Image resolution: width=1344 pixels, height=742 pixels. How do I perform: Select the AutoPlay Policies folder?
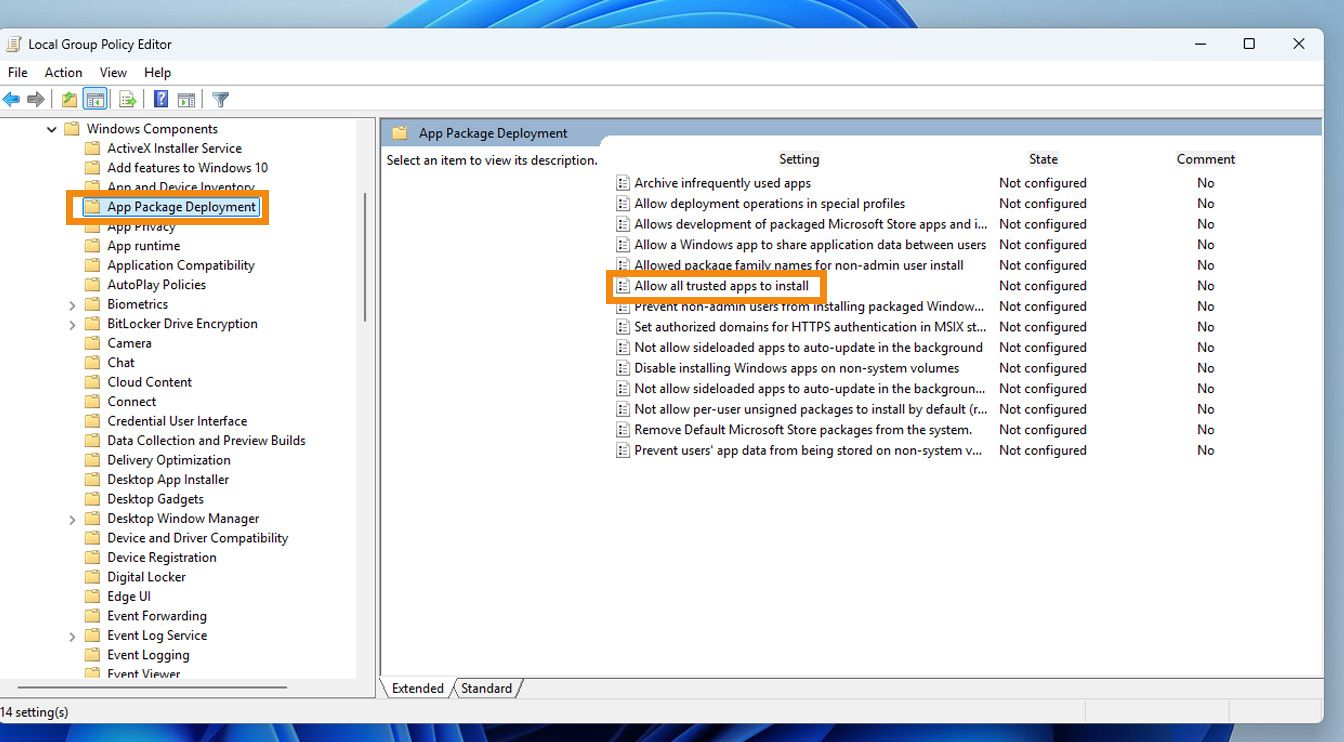point(157,285)
